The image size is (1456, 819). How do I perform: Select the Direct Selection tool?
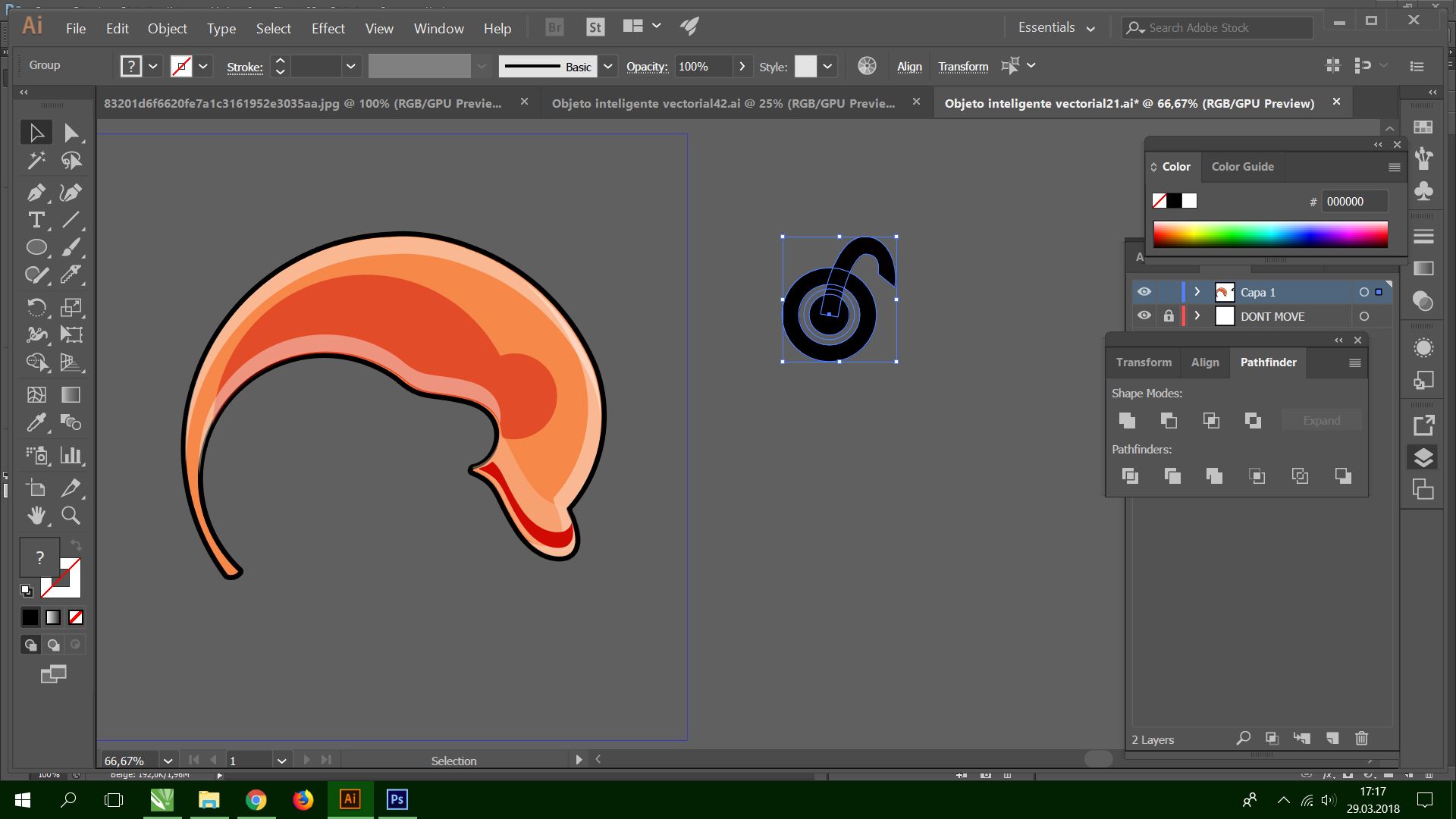coord(71,133)
